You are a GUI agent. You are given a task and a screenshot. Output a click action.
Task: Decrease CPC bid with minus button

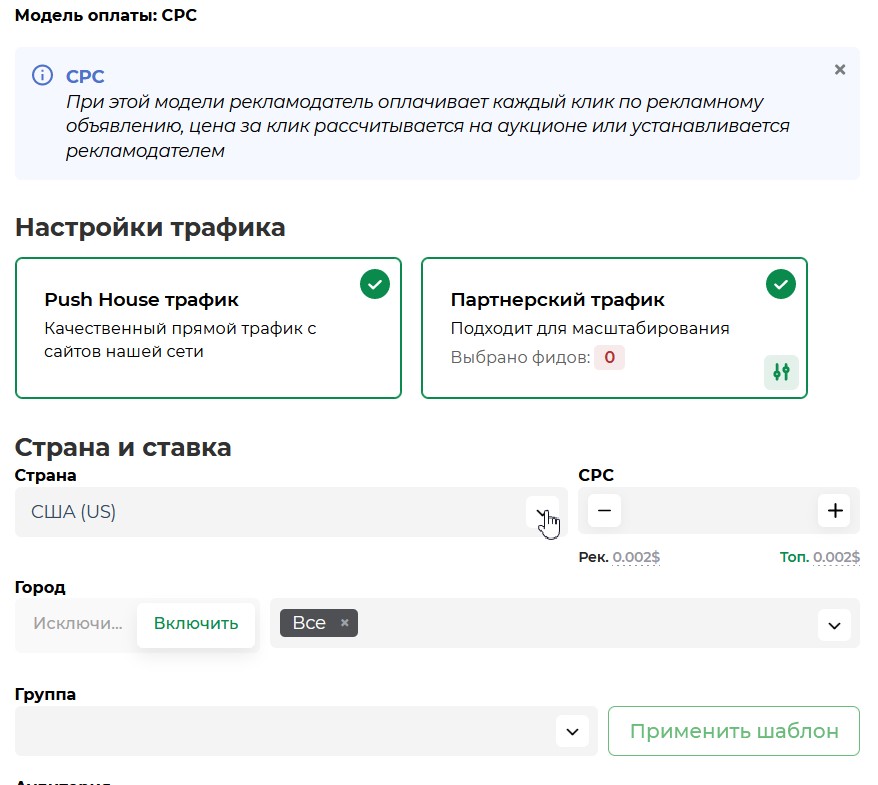coord(604,511)
